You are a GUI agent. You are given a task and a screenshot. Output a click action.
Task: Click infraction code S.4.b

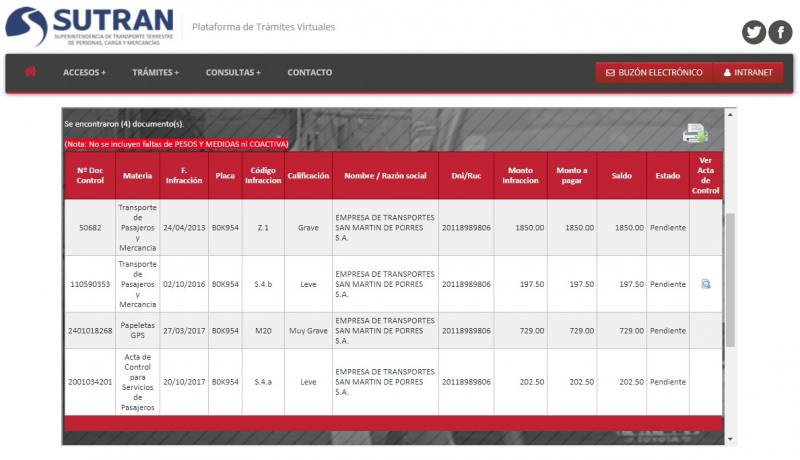[x=263, y=284]
